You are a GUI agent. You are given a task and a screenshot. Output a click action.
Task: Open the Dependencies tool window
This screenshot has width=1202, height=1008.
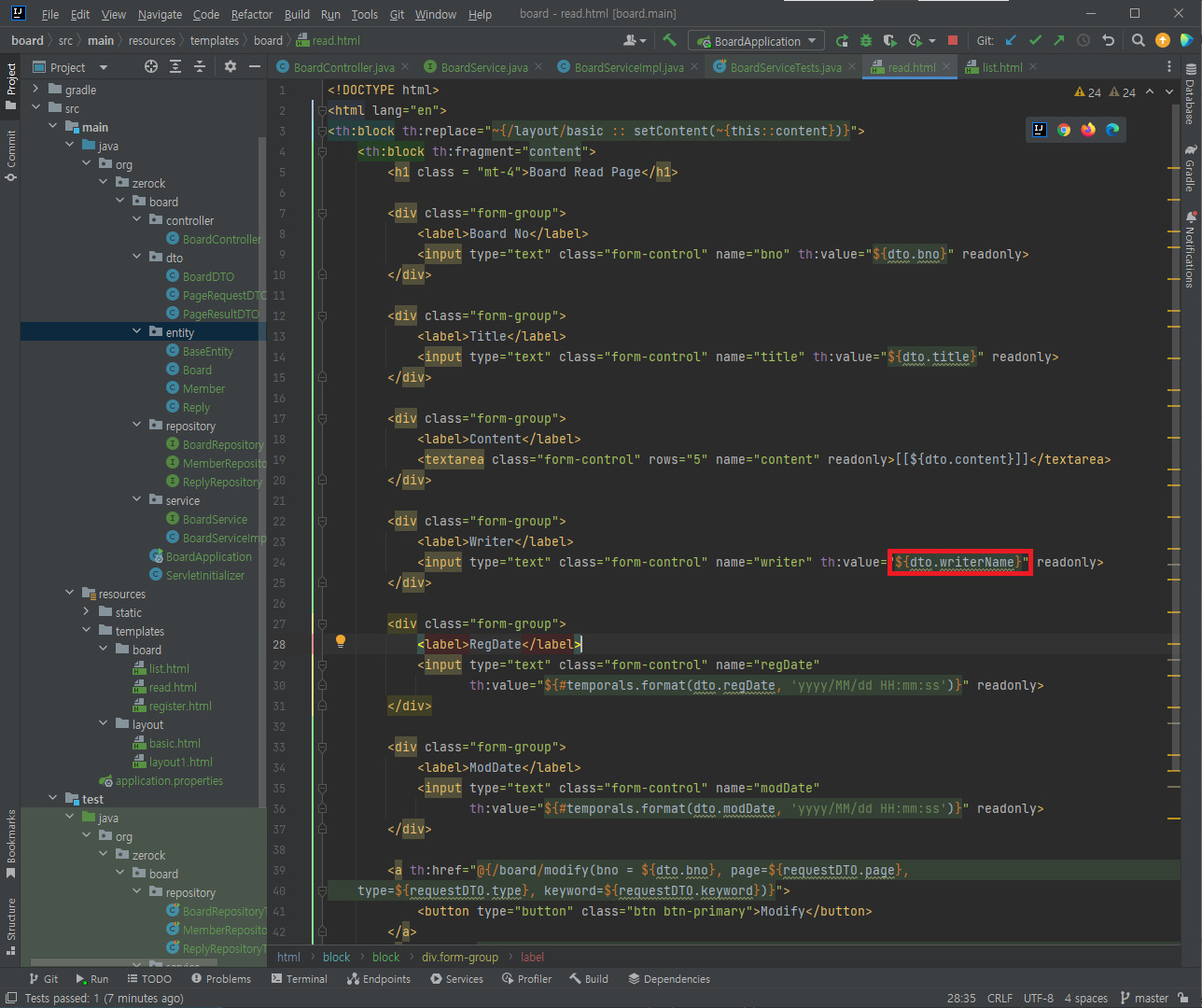pos(669,979)
